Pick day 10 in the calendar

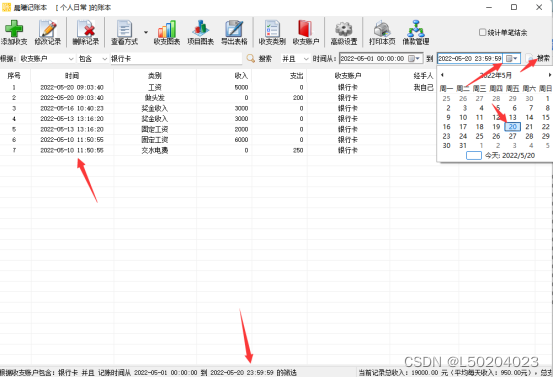point(463,117)
